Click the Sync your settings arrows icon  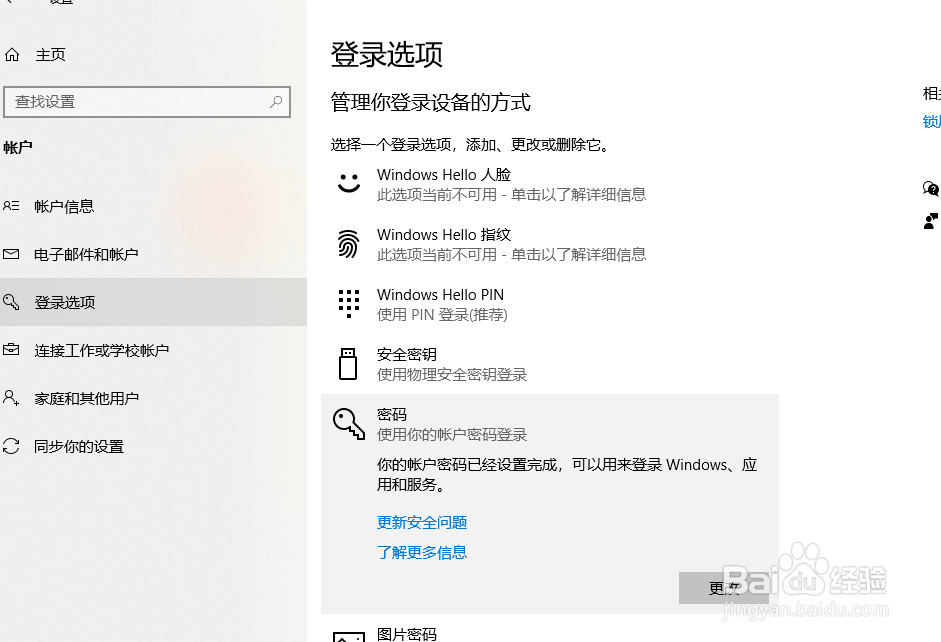click(11, 446)
